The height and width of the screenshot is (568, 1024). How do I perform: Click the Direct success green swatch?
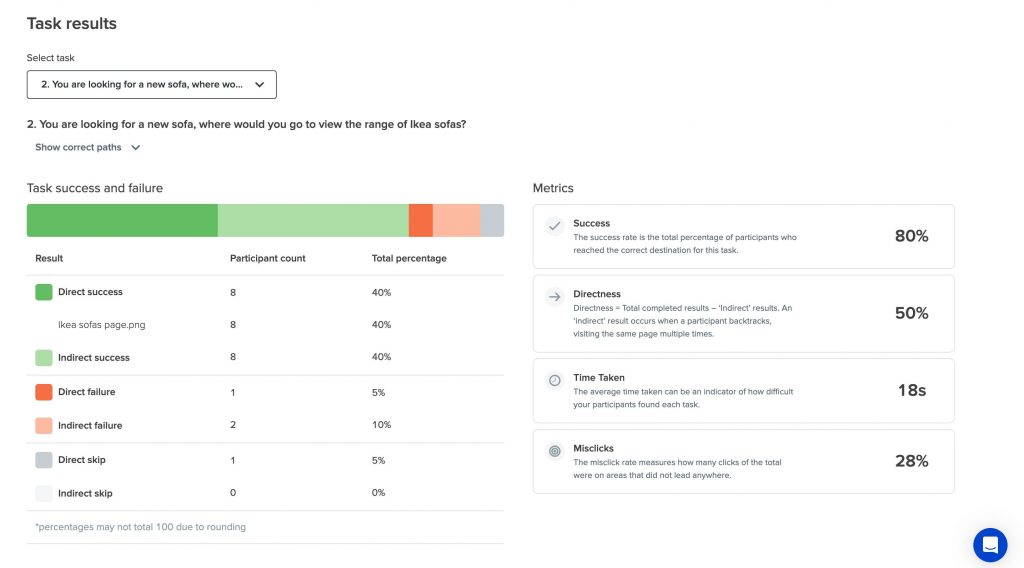[44, 292]
